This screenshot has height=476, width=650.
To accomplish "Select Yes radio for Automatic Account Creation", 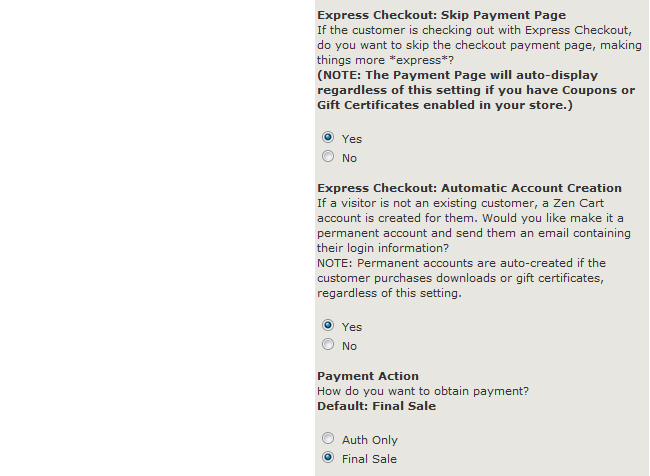I will point(328,326).
